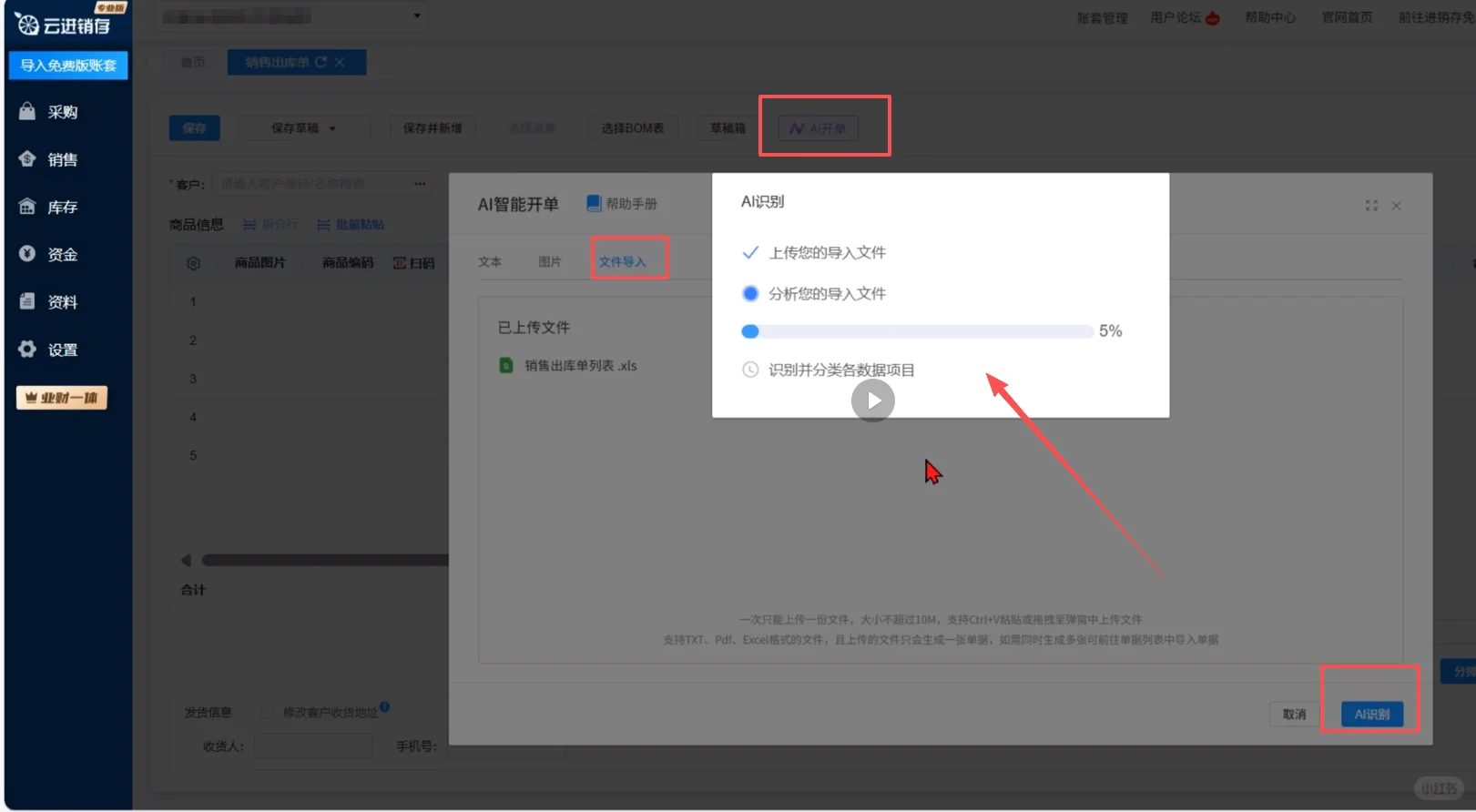Image resolution: width=1476 pixels, height=812 pixels.
Task: Click the 识别并分类各数据项目 pending clock icon
Action: [x=750, y=370]
